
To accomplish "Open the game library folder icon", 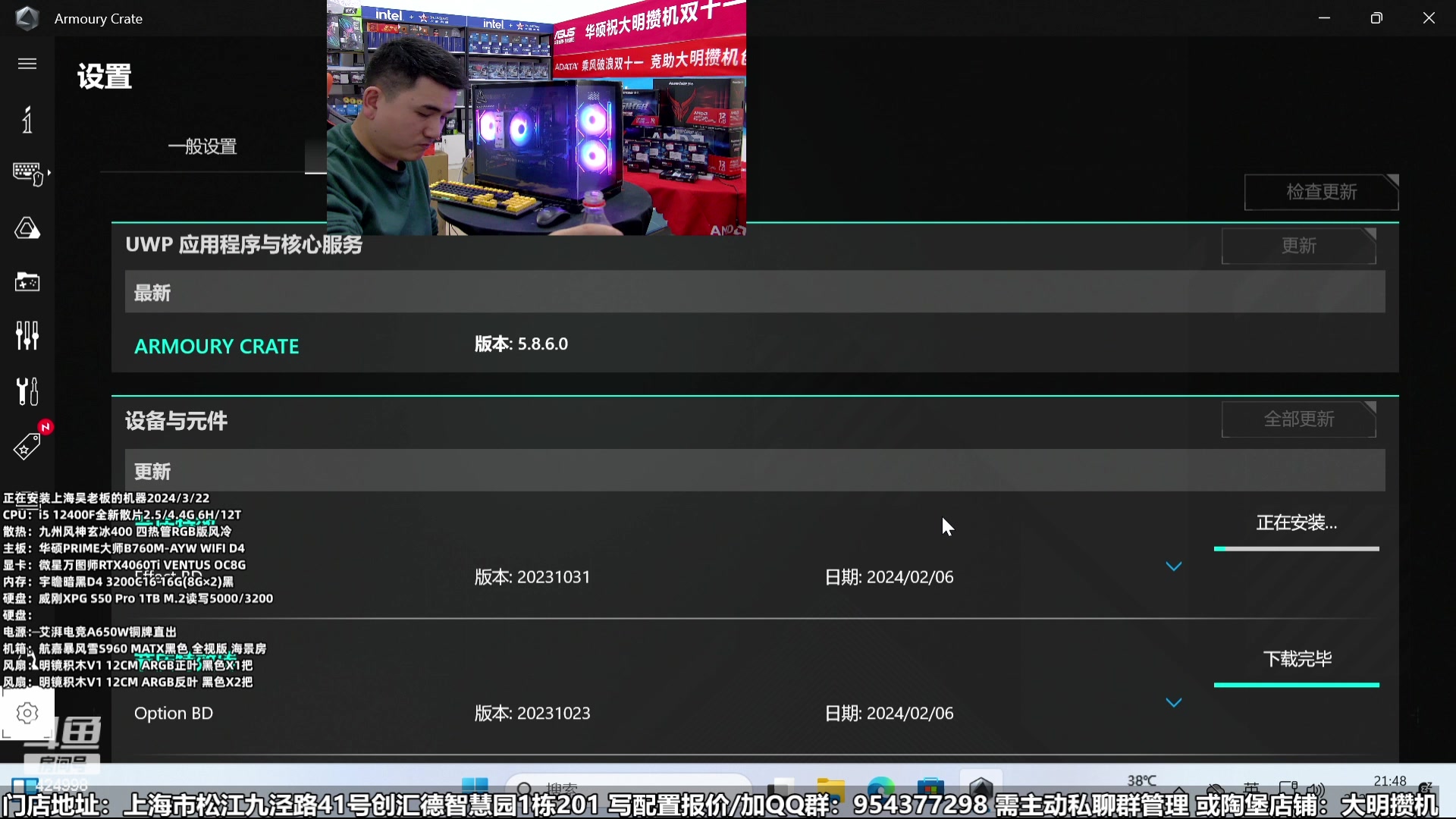I will 27,282.
